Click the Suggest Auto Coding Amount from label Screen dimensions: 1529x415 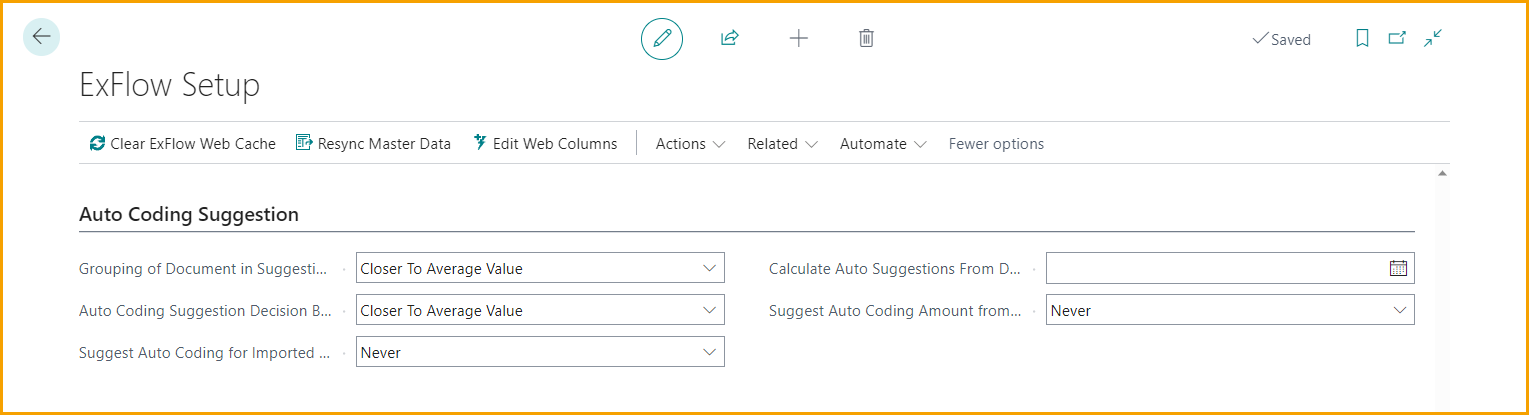(895, 310)
